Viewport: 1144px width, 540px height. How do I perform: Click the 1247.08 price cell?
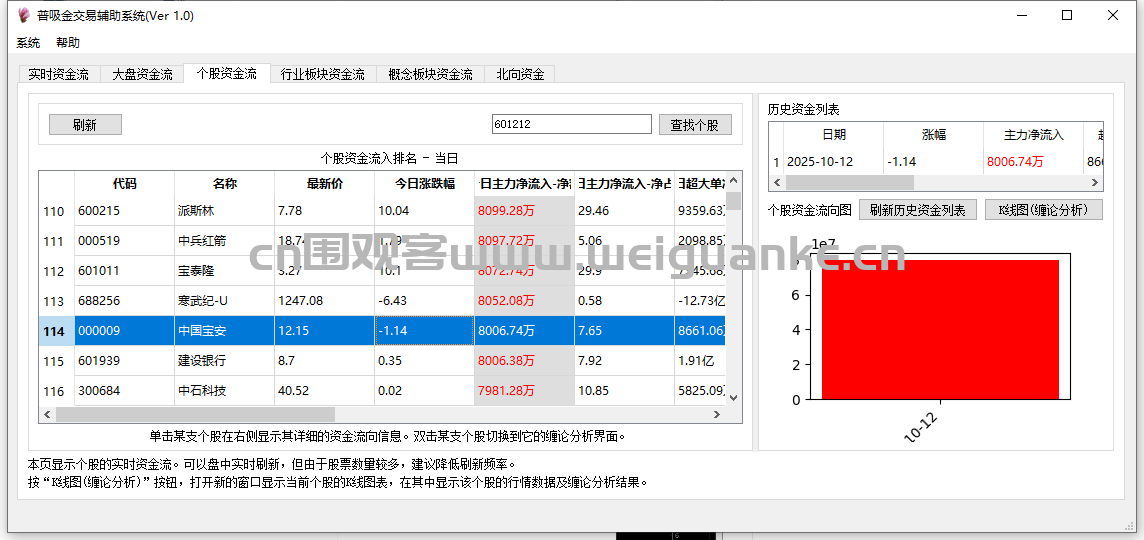[325, 301]
